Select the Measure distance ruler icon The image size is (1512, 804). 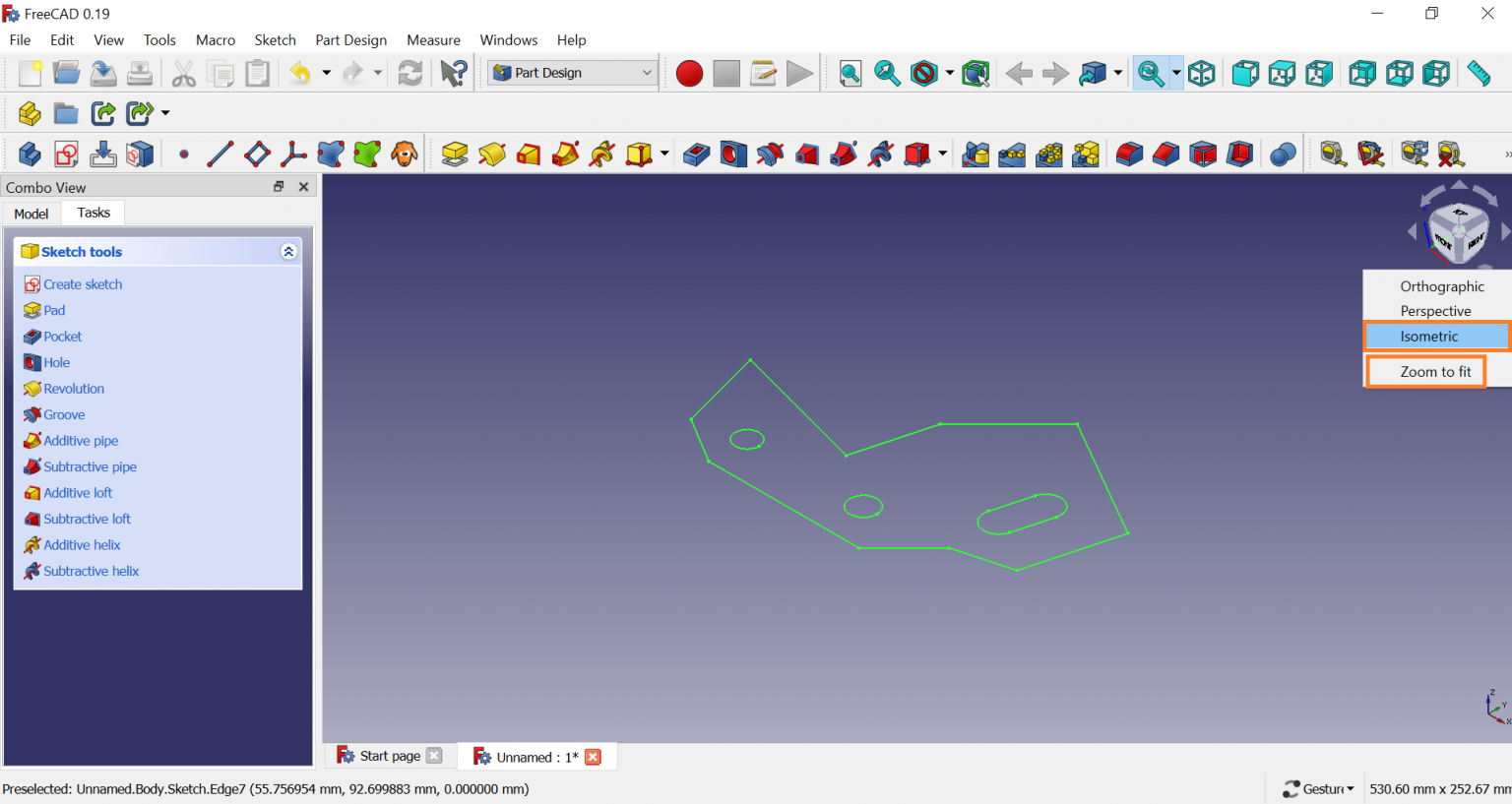click(1479, 74)
